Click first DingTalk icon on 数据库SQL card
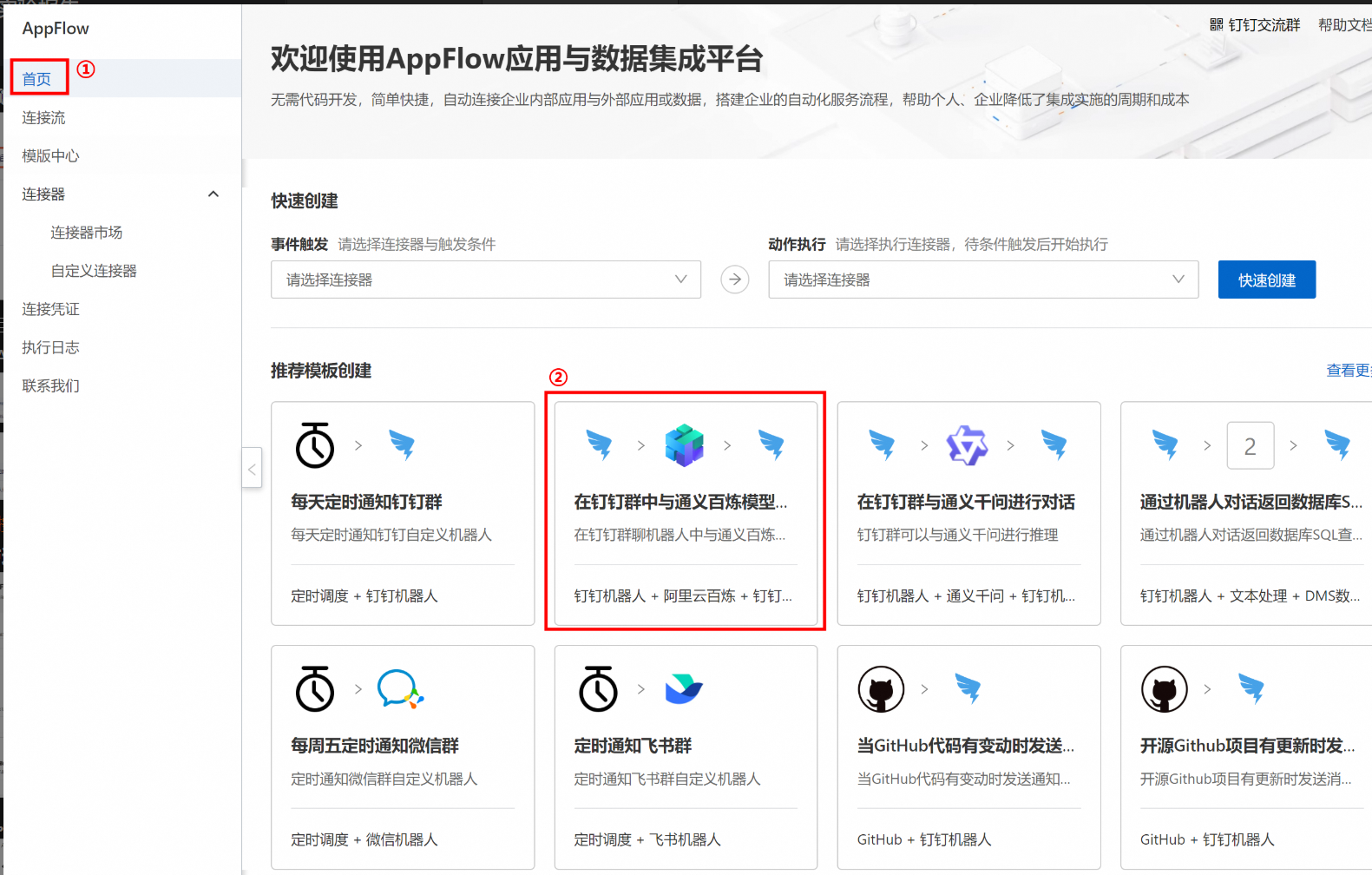 1165,444
